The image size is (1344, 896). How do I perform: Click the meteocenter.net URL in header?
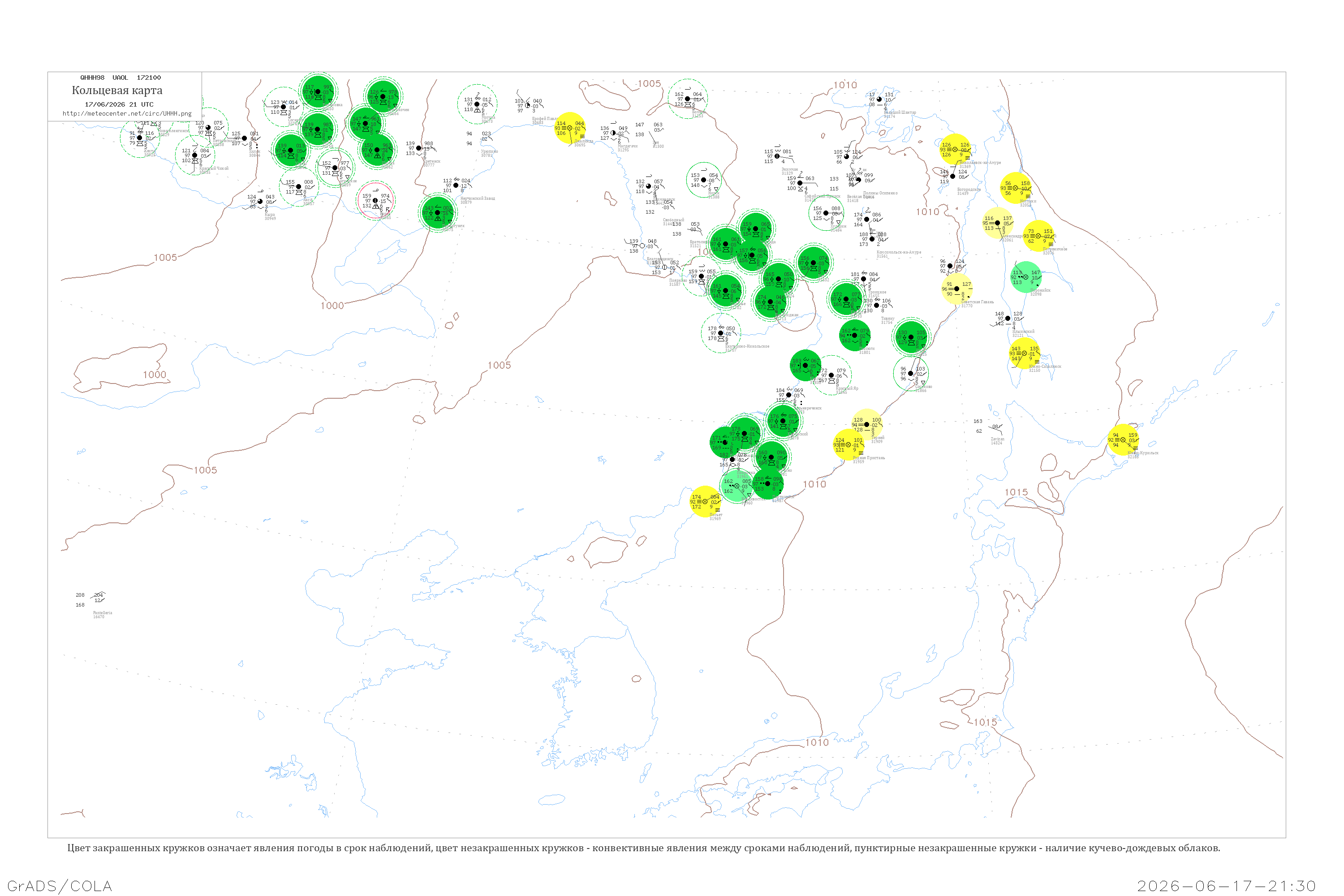[127, 113]
